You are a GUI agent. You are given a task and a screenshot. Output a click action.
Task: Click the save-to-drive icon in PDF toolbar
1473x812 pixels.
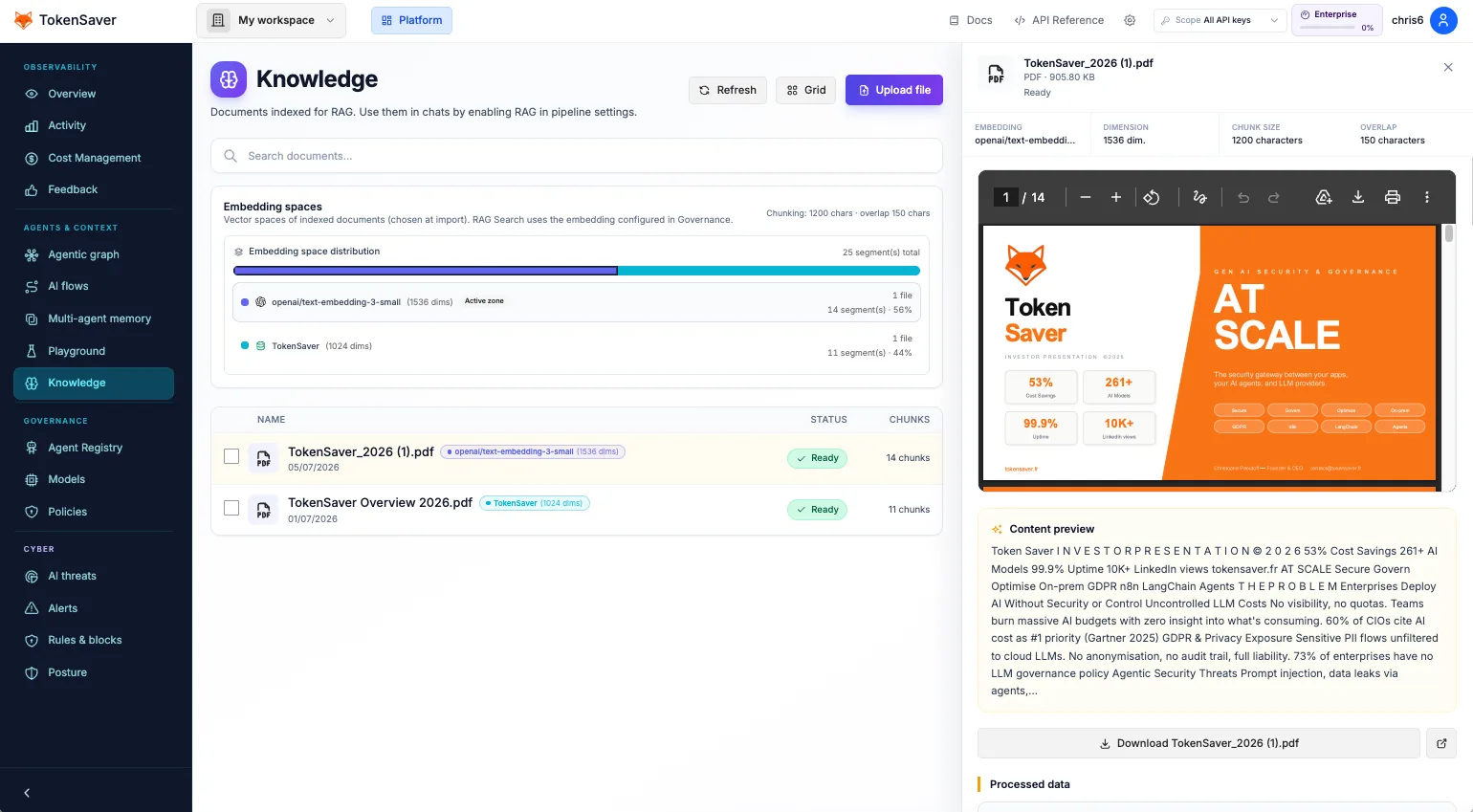[x=1324, y=197]
